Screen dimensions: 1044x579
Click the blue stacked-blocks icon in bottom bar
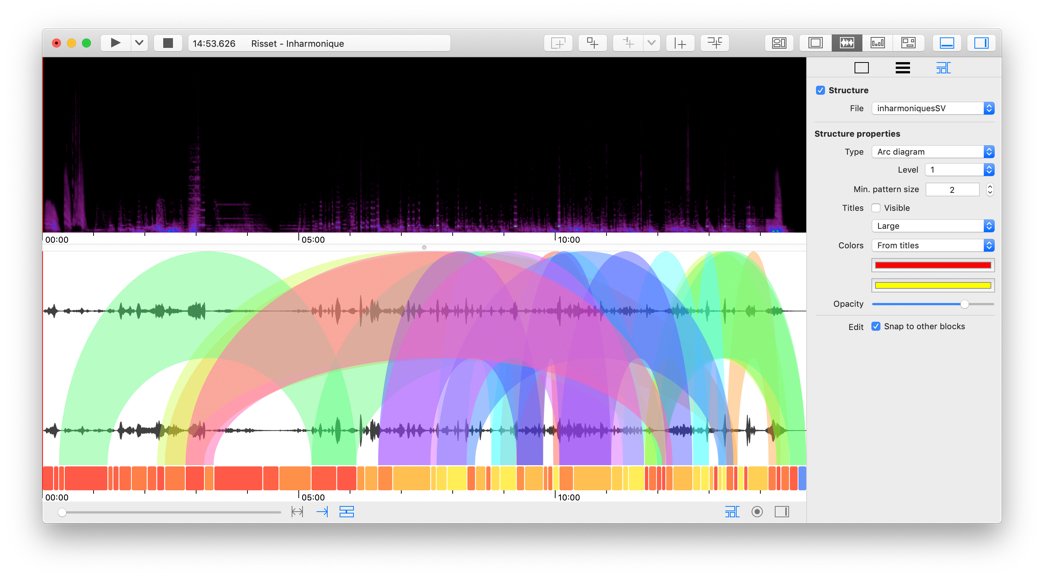coord(347,512)
